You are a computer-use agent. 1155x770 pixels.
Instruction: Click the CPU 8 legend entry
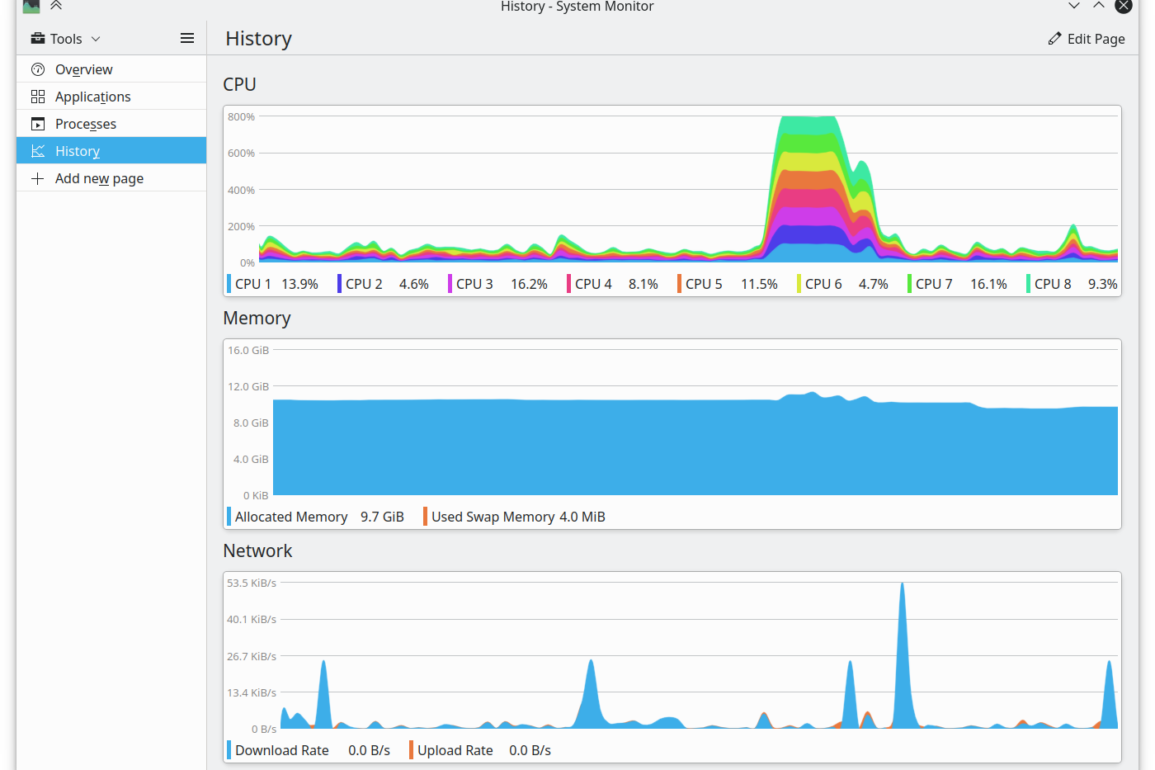[1071, 284]
